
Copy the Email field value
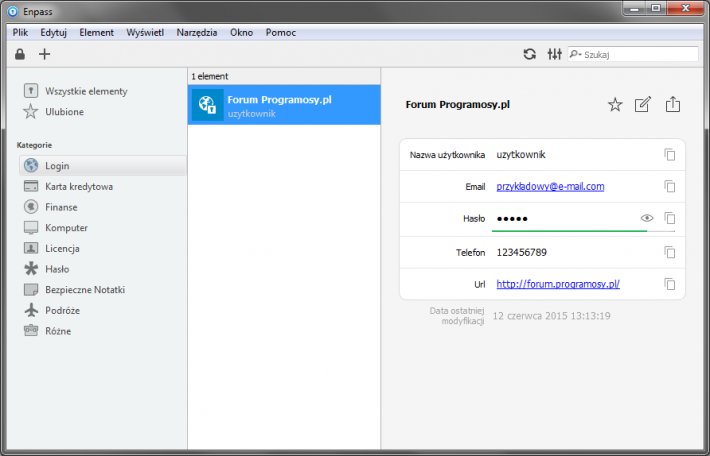point(670,187)
